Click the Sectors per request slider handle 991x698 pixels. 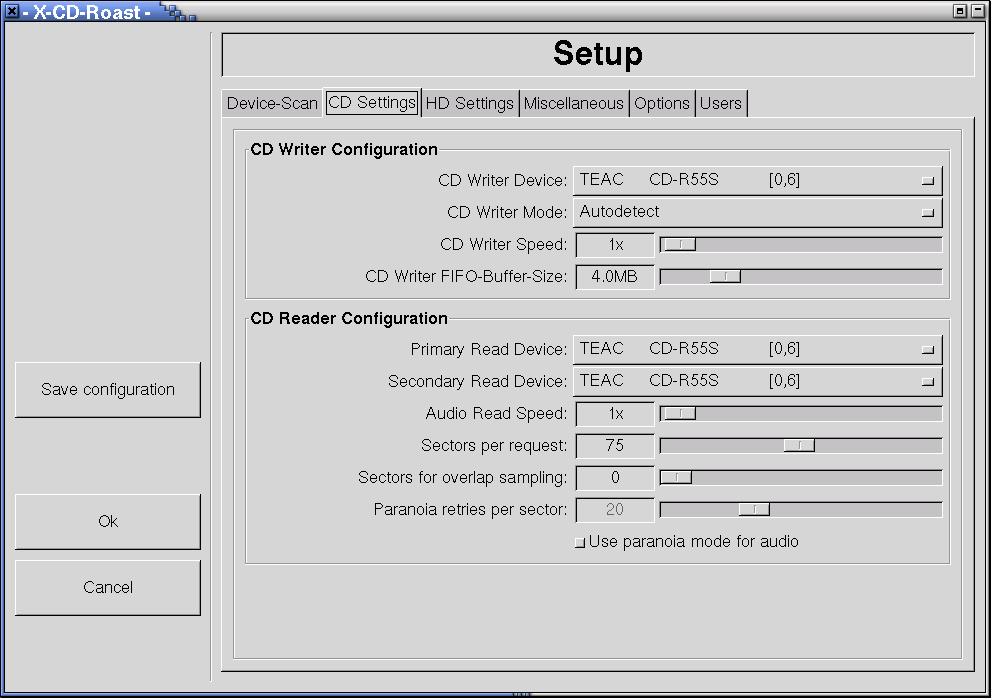click(799, 446)
